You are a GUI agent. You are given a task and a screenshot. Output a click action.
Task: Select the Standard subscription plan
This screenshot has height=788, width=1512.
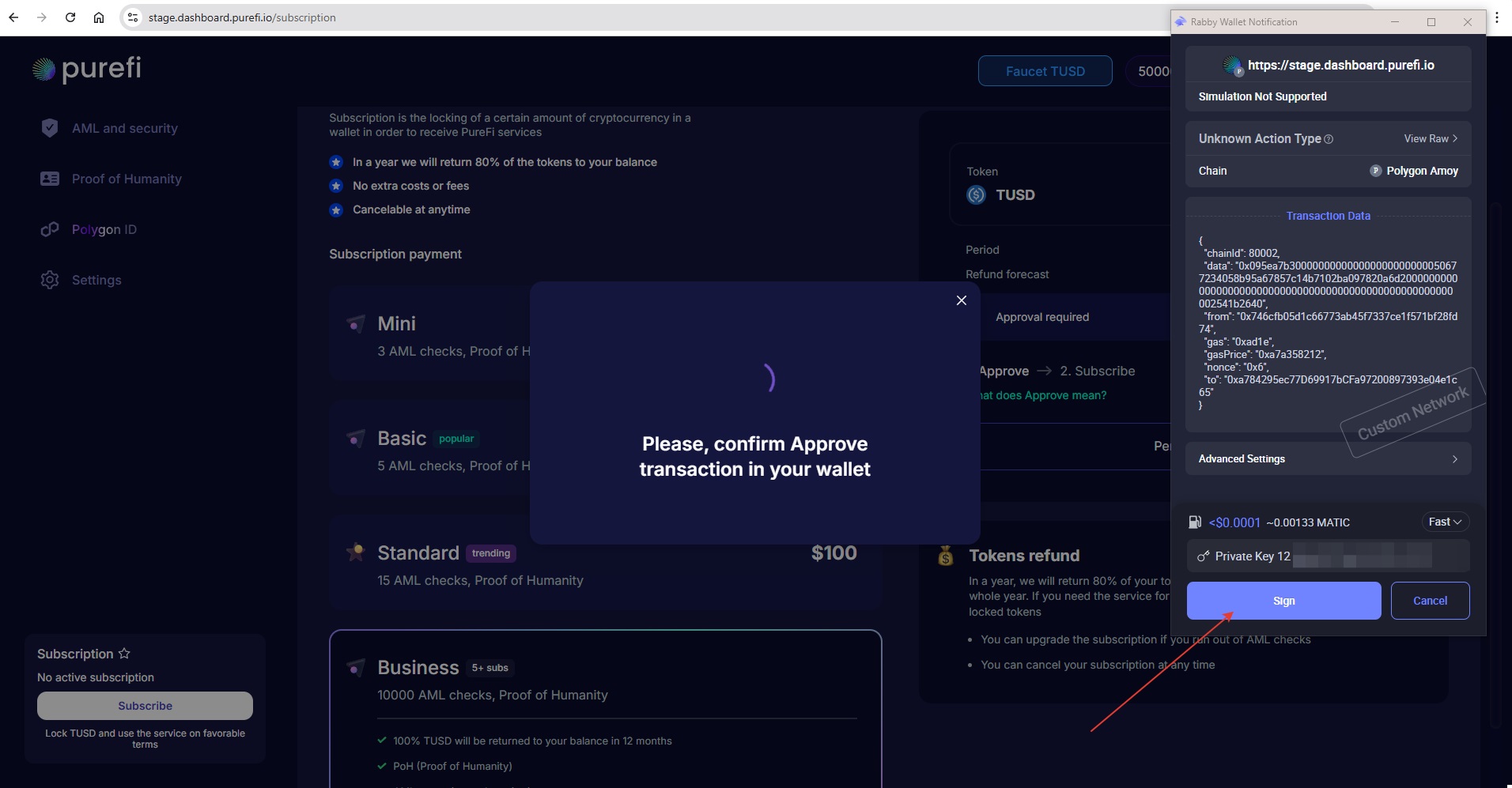(x=605, y=565)
